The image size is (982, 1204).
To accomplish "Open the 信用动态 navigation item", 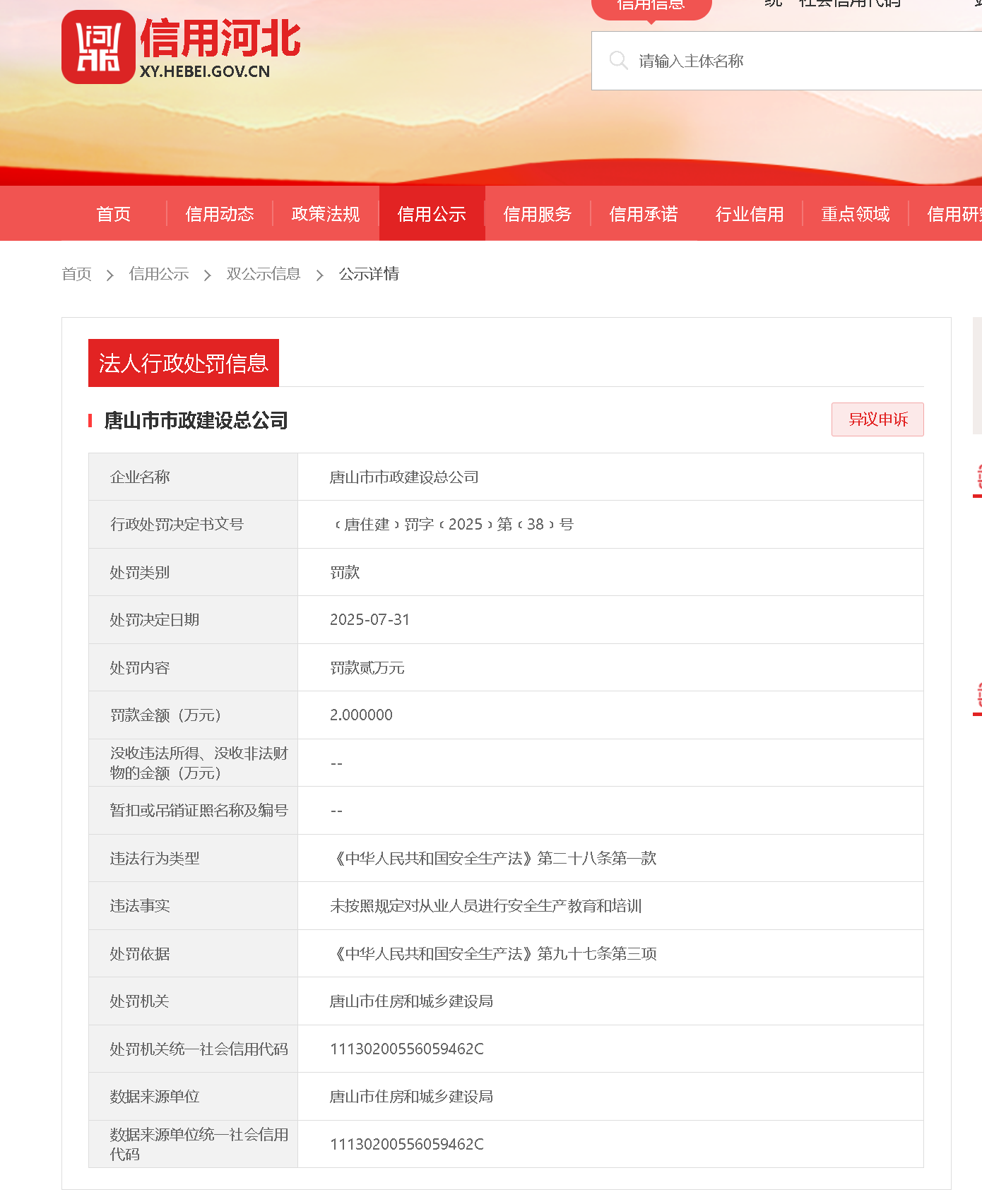I will tap(220, 214).
